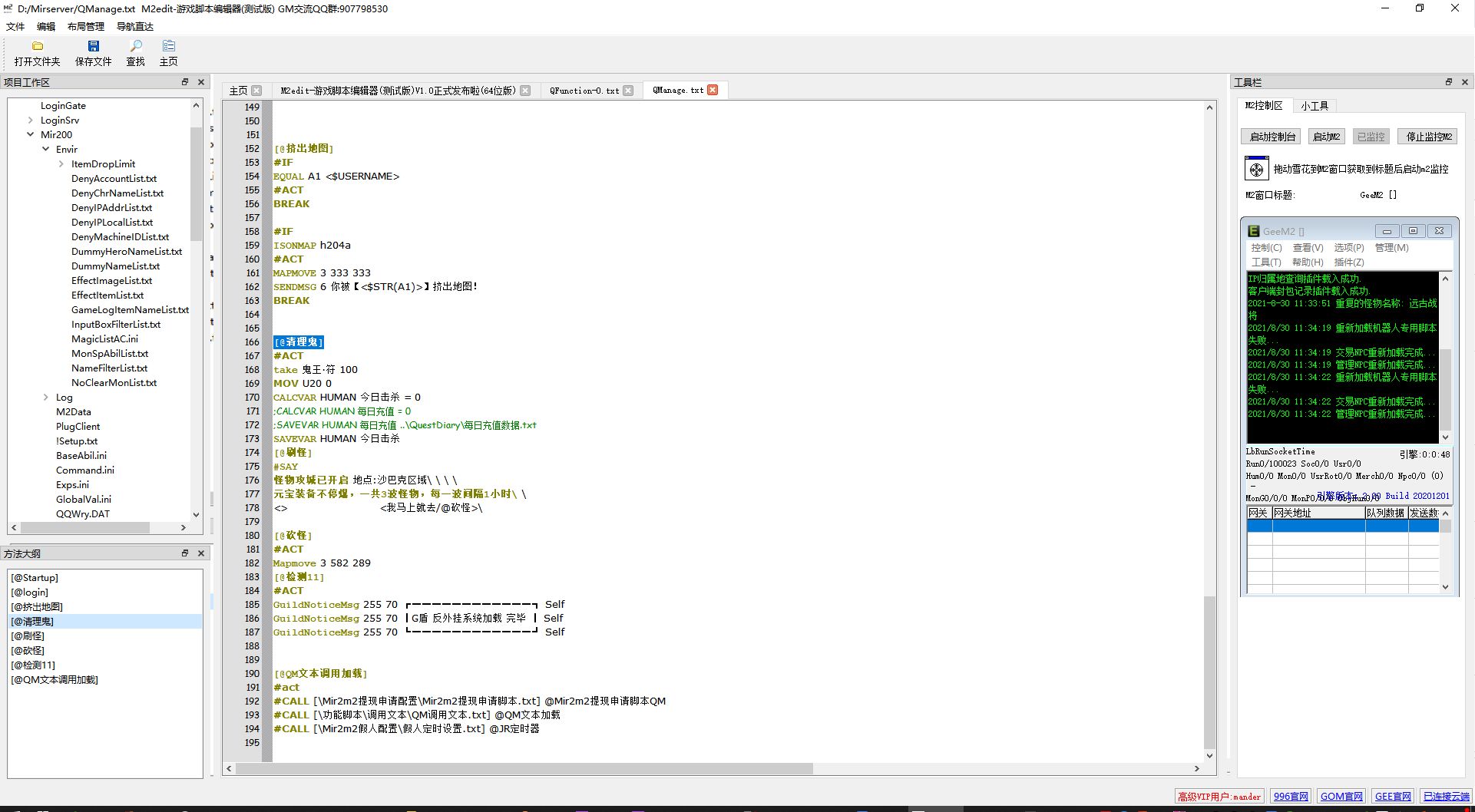Jump to [@QM文本调用加载] in outline
Viewport: 1475px width, 812px height.
pyautogui.click(x=55, y=680)
